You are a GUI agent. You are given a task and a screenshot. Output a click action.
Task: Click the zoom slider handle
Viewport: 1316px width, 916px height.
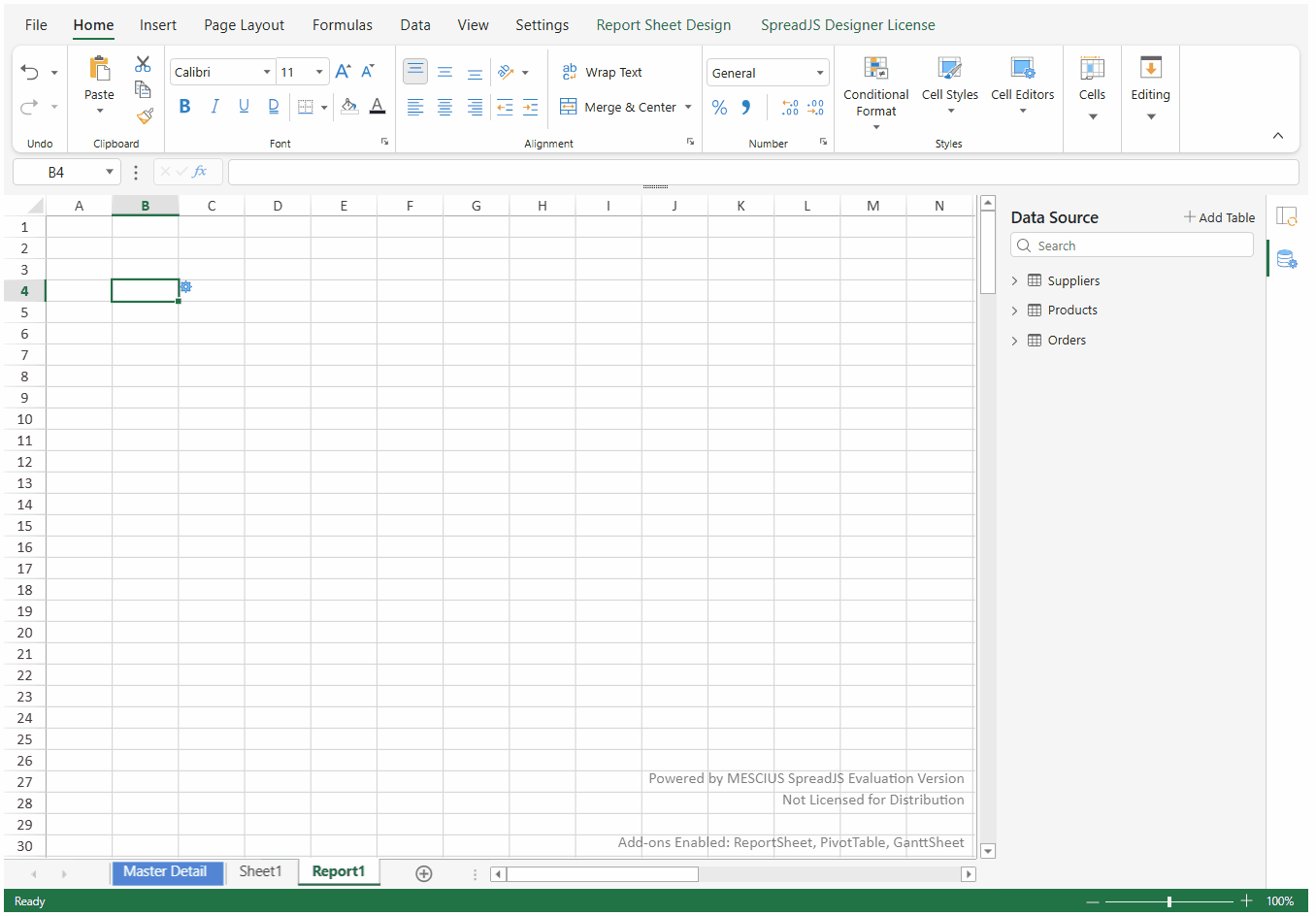[1169, 901]
